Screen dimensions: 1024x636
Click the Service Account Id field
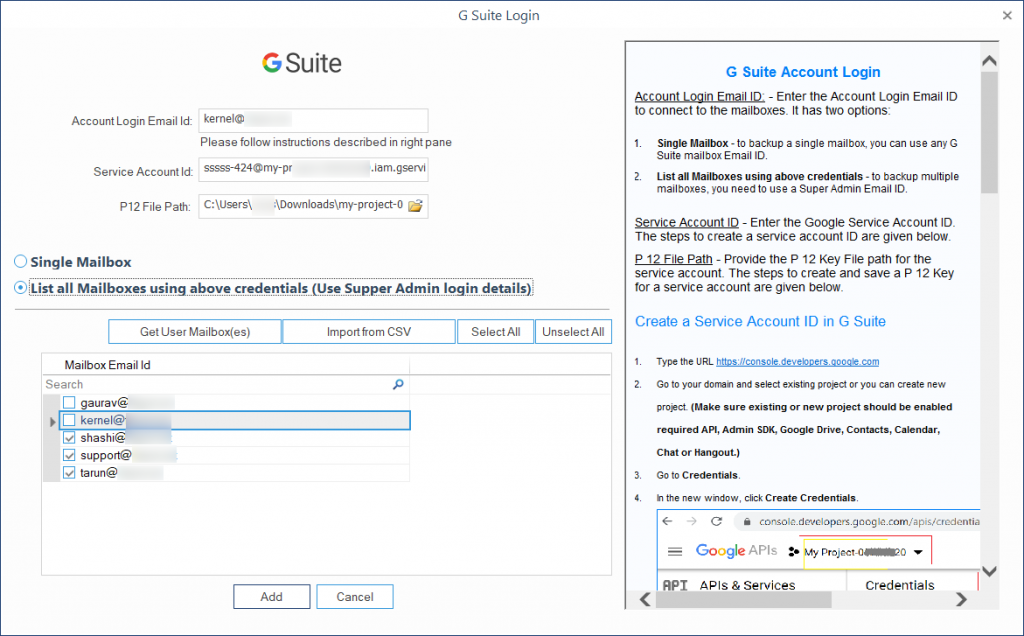(313, 169)
